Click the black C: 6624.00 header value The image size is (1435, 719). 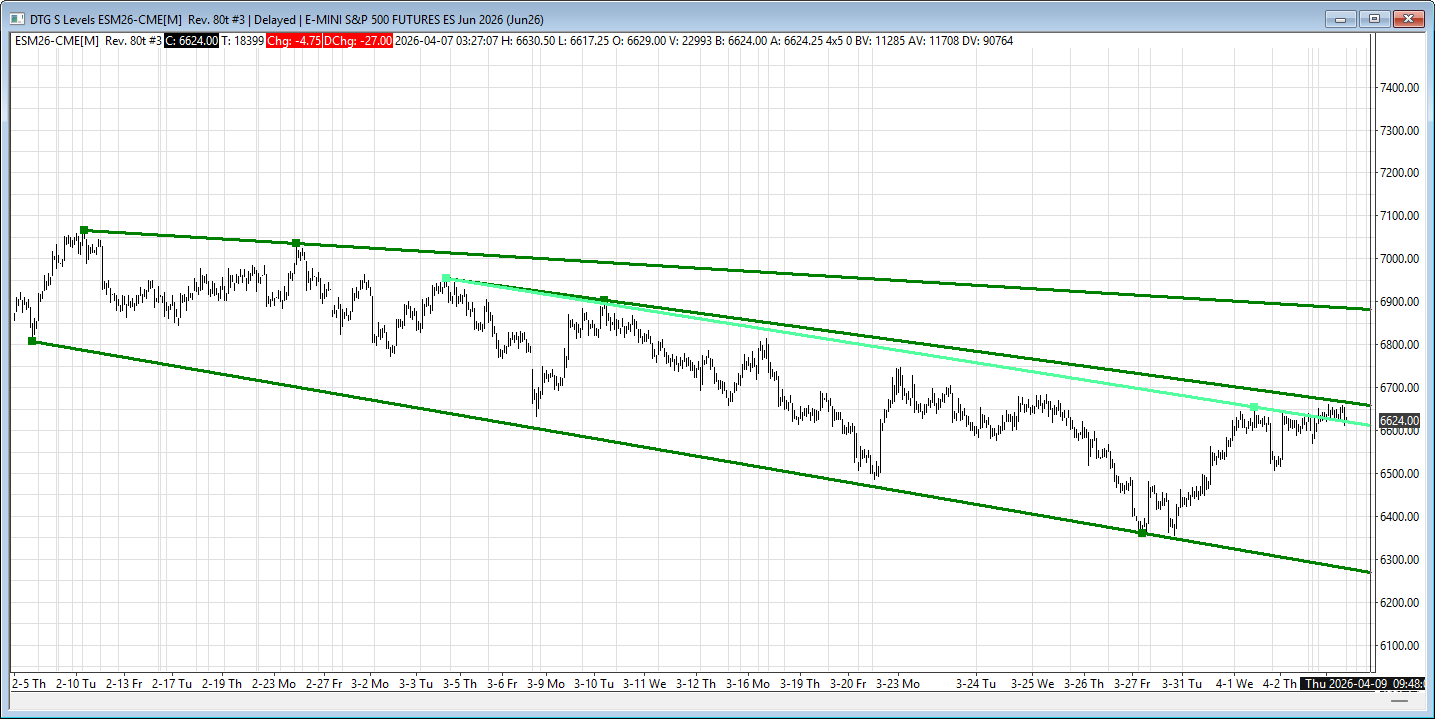[x=191, y=41]
